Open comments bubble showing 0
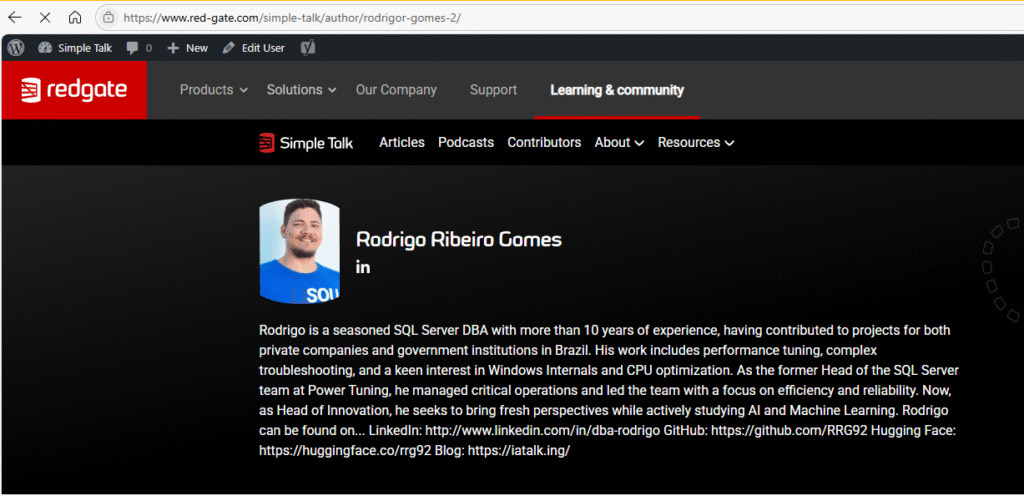1024x496 pixels. pos(139,48)
